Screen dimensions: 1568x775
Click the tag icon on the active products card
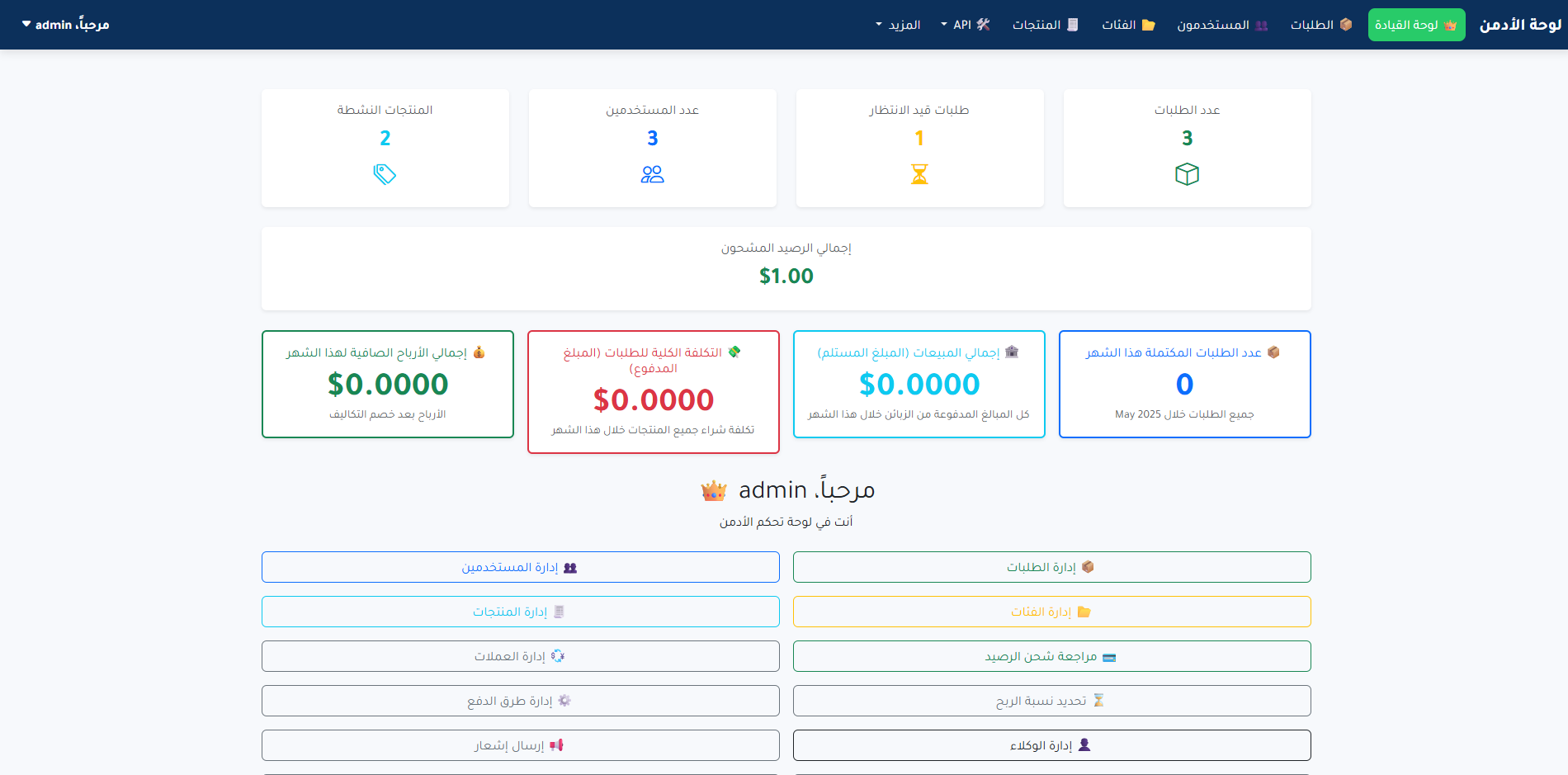pyautogui.click(x=385, y=174)
